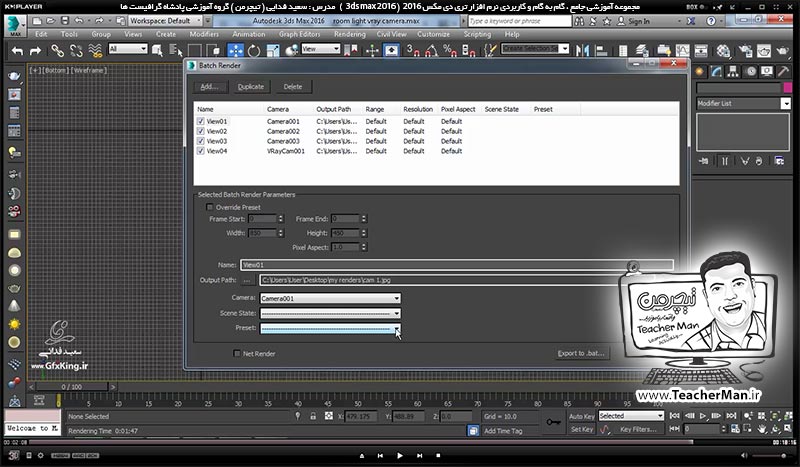Click the Type a keyword or phrase search box
The image size is (800, 467).
(519, 21)
